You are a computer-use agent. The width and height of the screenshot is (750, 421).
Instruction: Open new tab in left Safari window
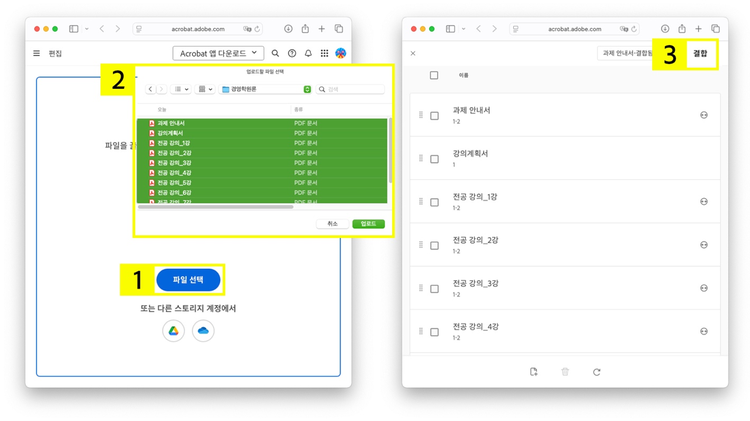click(322, 29)
